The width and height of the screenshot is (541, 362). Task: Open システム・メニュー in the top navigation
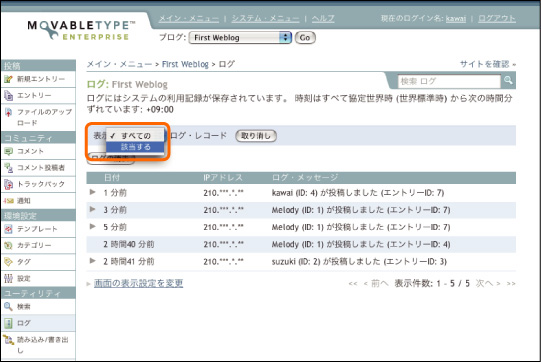pos(265,18)
